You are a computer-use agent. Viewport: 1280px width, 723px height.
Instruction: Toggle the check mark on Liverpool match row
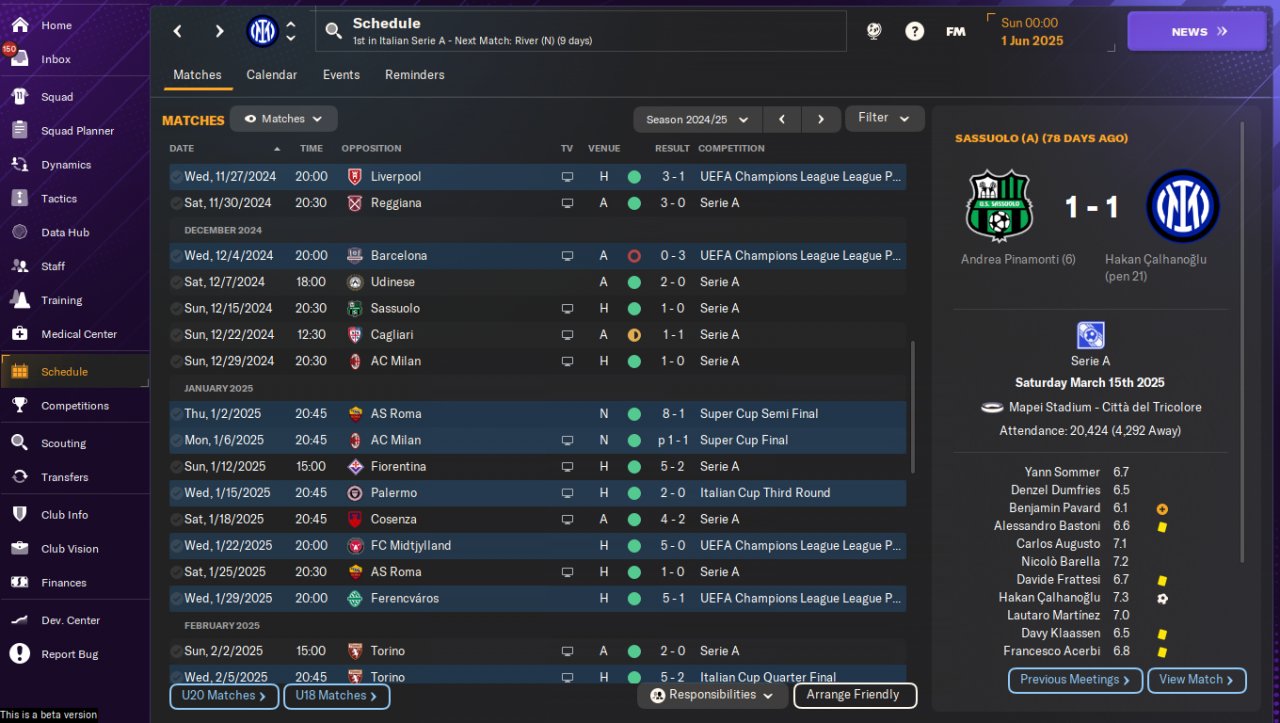pos(176,177)
